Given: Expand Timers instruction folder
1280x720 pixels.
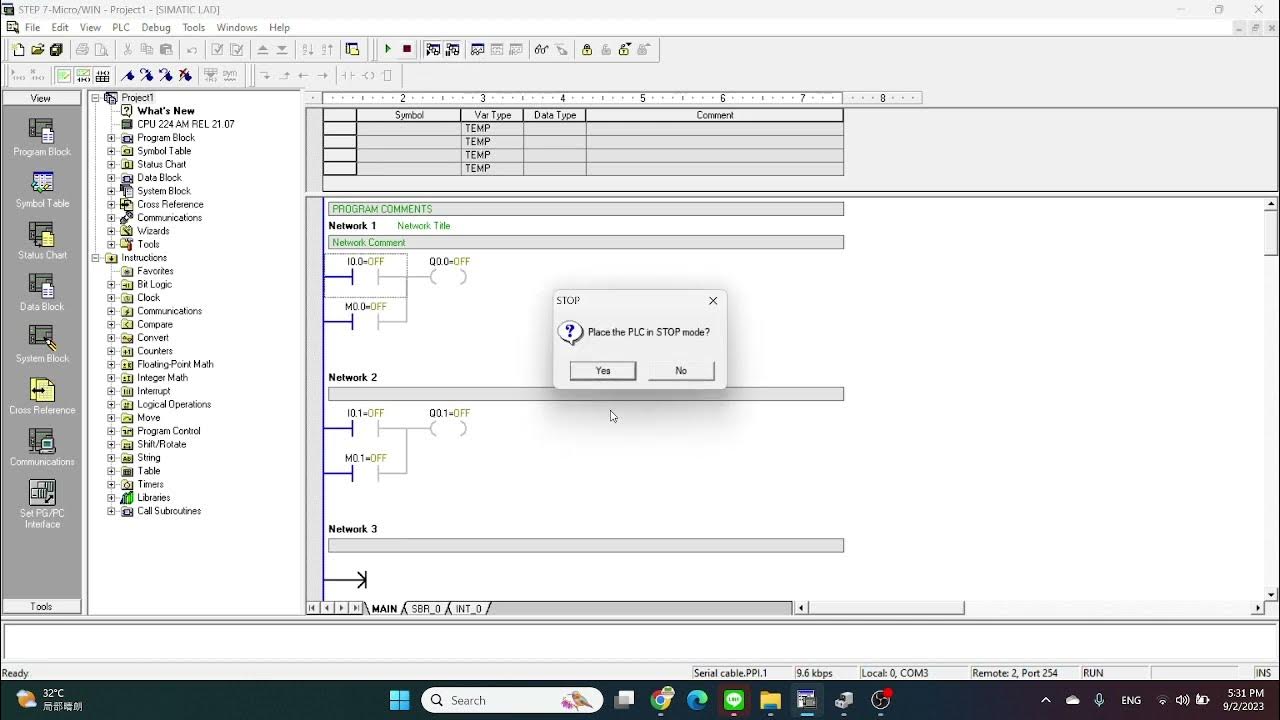Looking at the screenshot, I should point(111,484).
